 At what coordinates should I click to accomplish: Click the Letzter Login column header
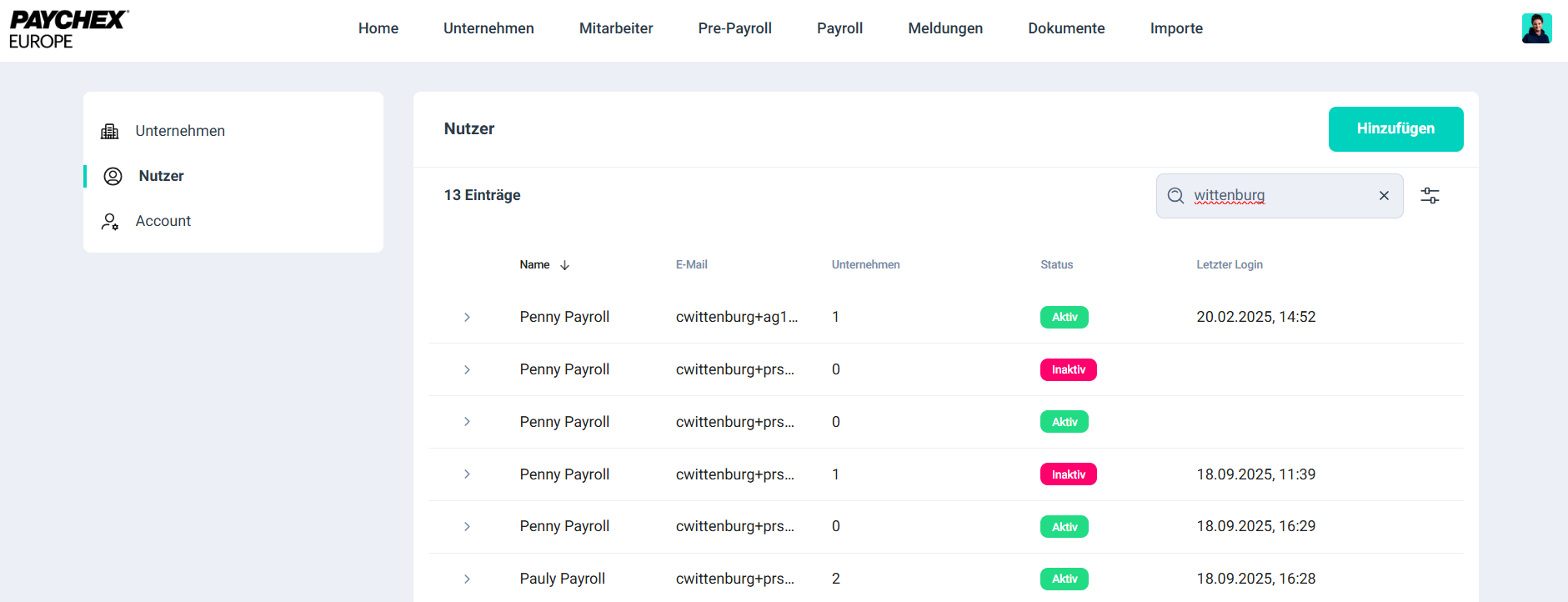(x=1229, y=265)
